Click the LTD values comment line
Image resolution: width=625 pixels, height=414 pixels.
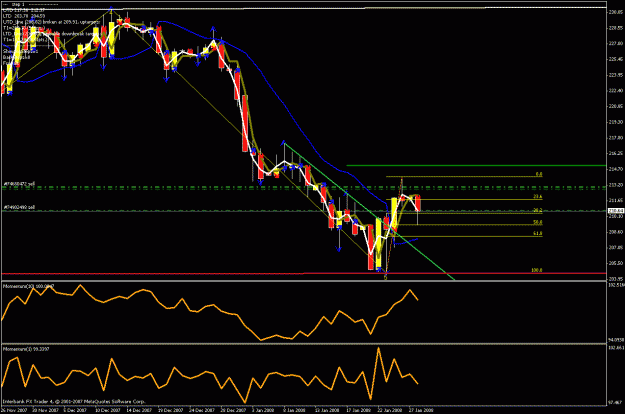point(24,16)
